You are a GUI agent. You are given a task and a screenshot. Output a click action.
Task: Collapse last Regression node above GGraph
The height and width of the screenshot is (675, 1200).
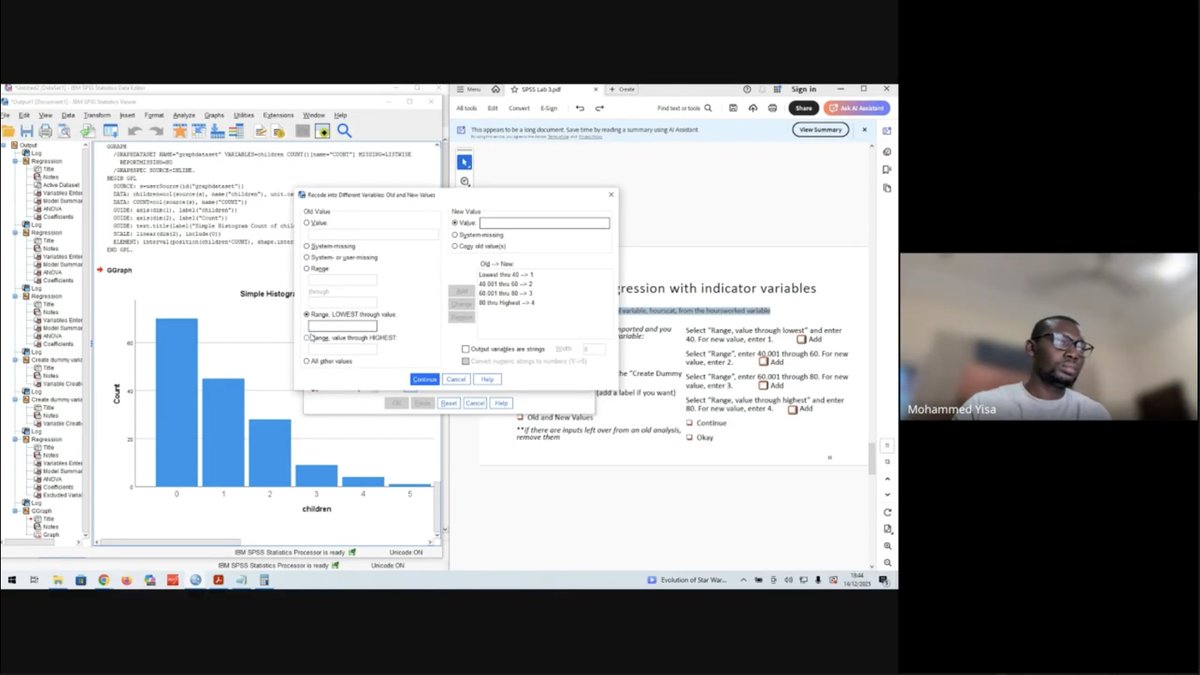15,439
